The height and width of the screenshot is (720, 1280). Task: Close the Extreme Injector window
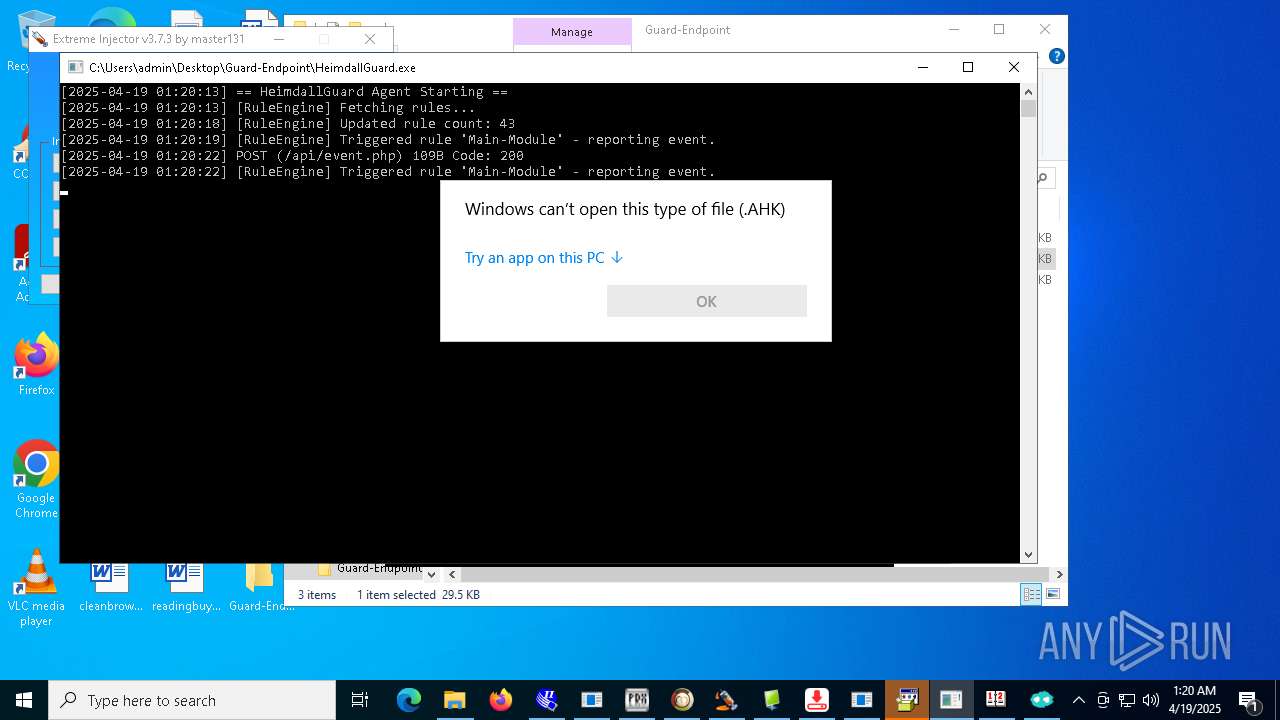coord(370,39)
